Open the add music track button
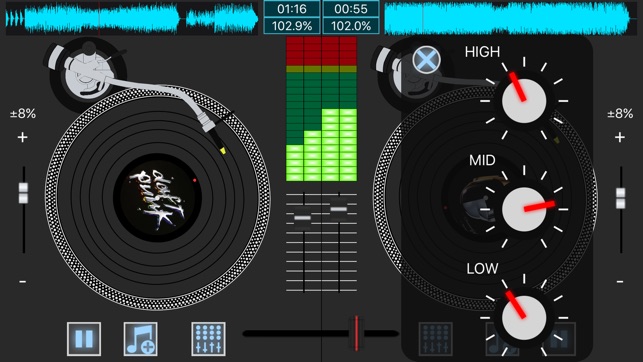Screen dimensions: 643x362 140,339
